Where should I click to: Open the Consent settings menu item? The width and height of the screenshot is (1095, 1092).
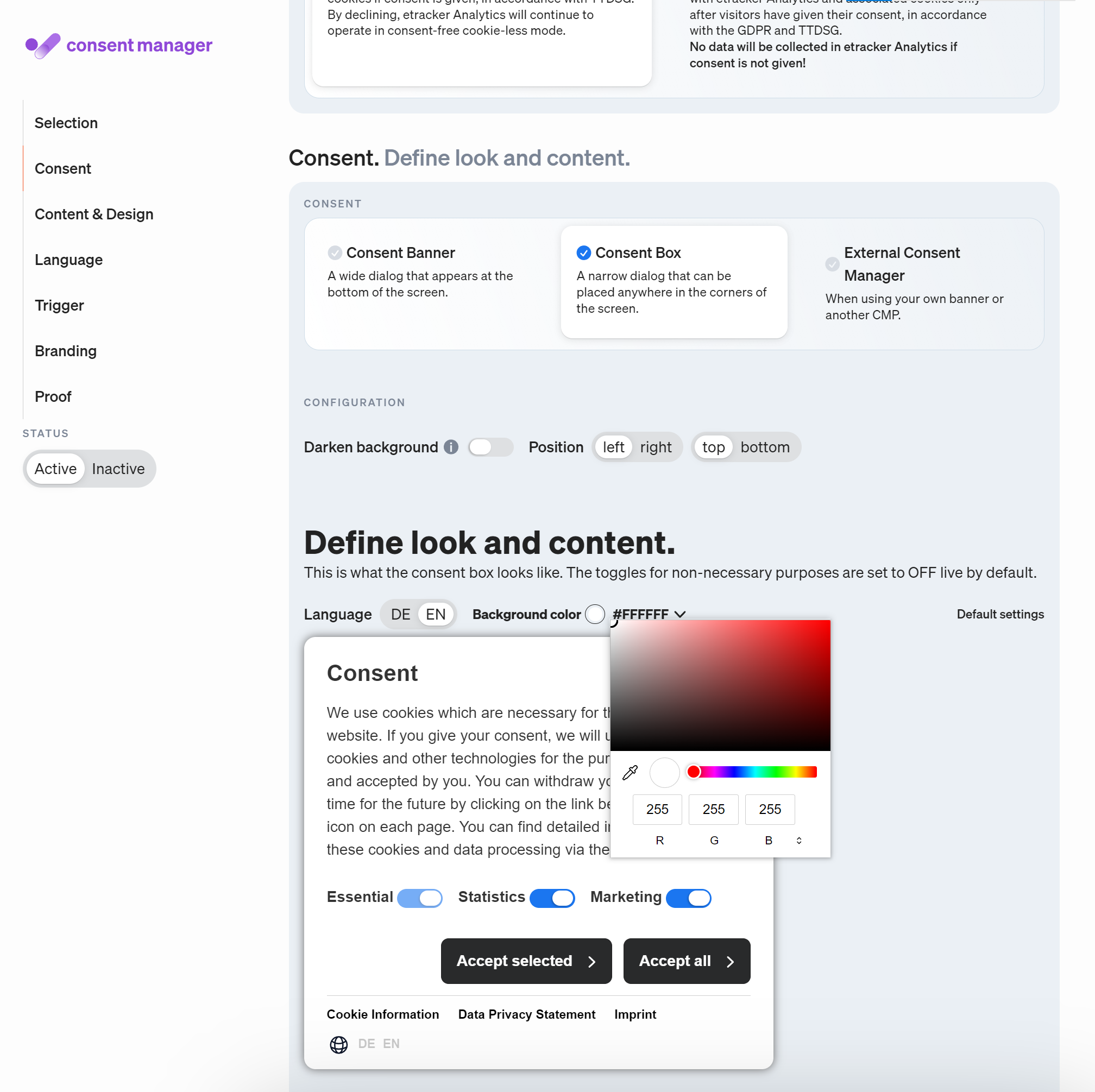63,167
